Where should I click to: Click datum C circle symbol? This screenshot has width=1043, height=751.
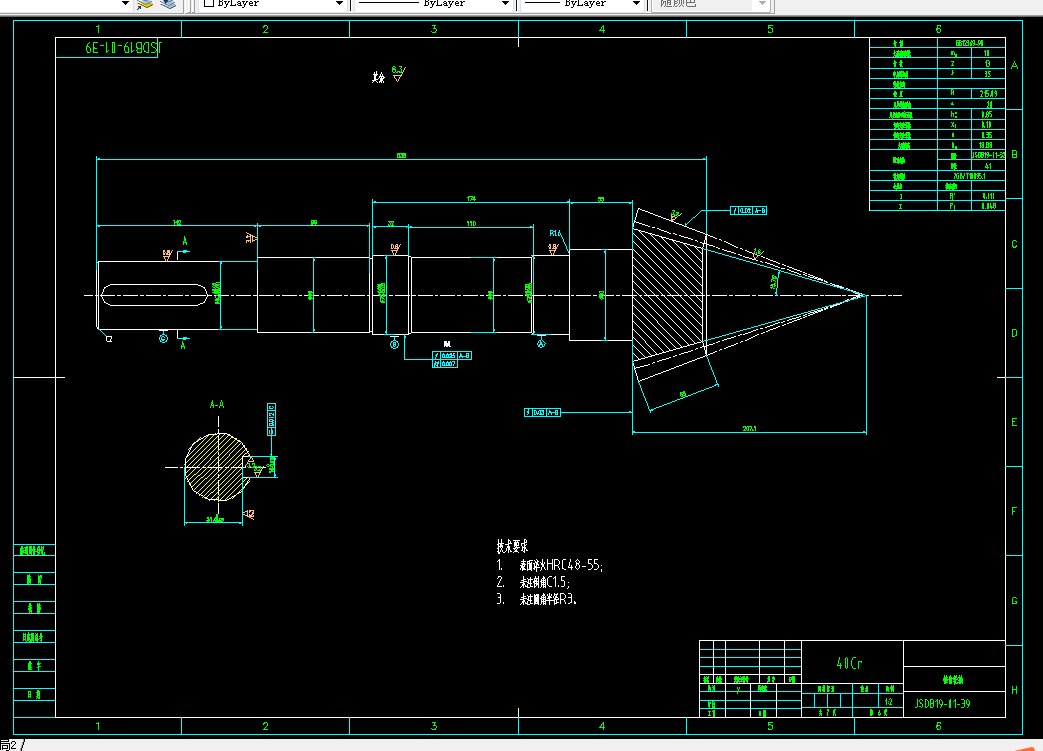coord(164,339)
